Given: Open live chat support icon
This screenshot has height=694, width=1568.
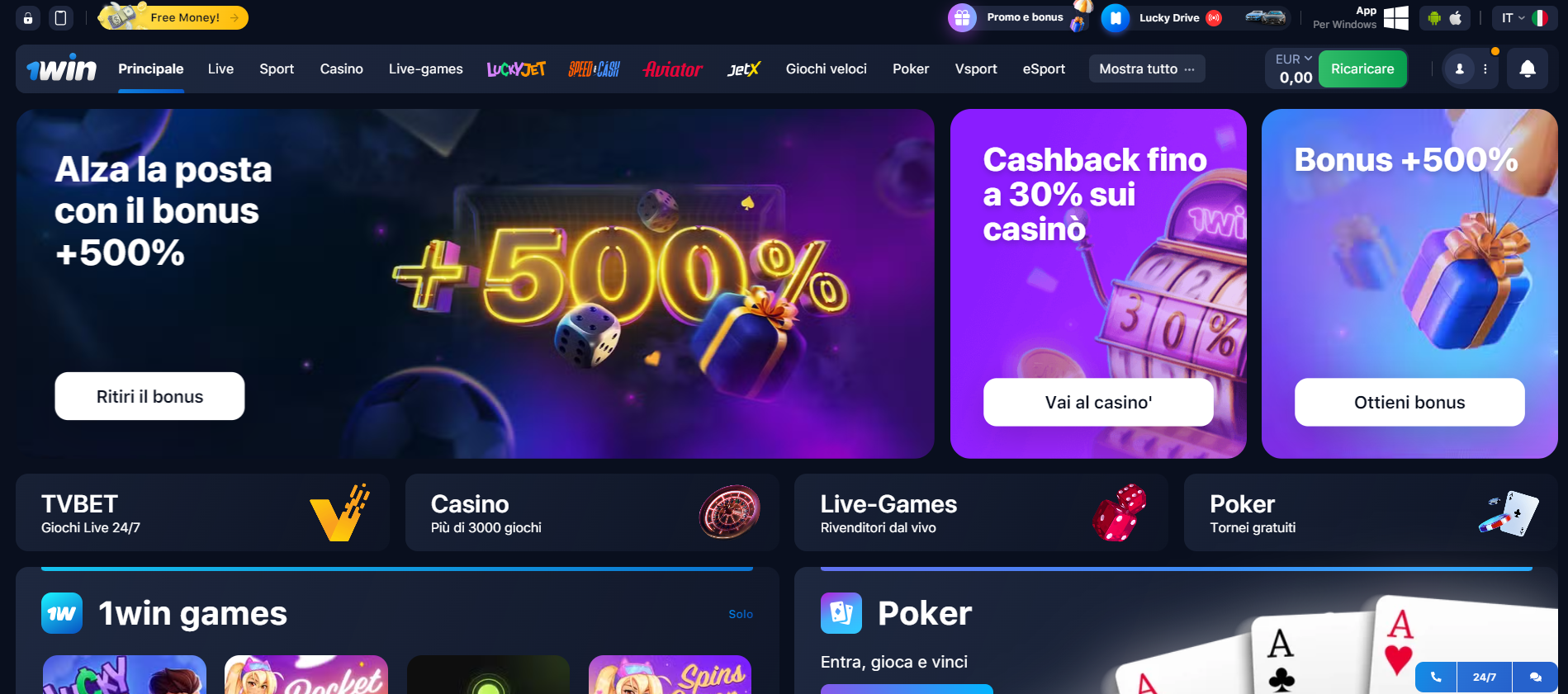Looking at the screenshot, I should pos(1535,677).
